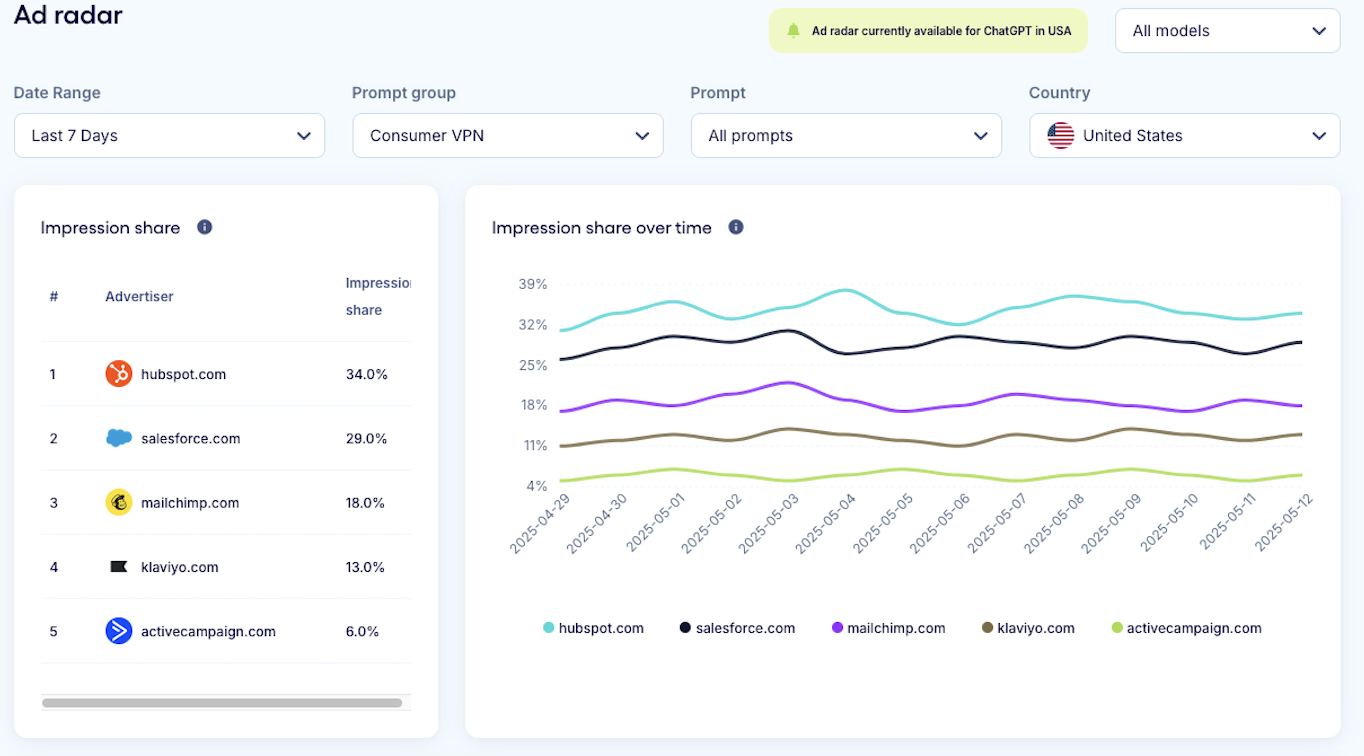Image resolution: width=1364 pixels, height=756 pixels.
Task: Click the teal hubspot.com legend color dot
Action: coord(548,628)
